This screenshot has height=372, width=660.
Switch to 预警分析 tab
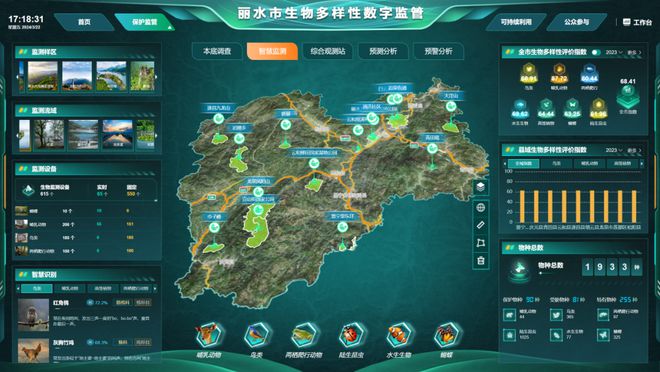[438, 51]
